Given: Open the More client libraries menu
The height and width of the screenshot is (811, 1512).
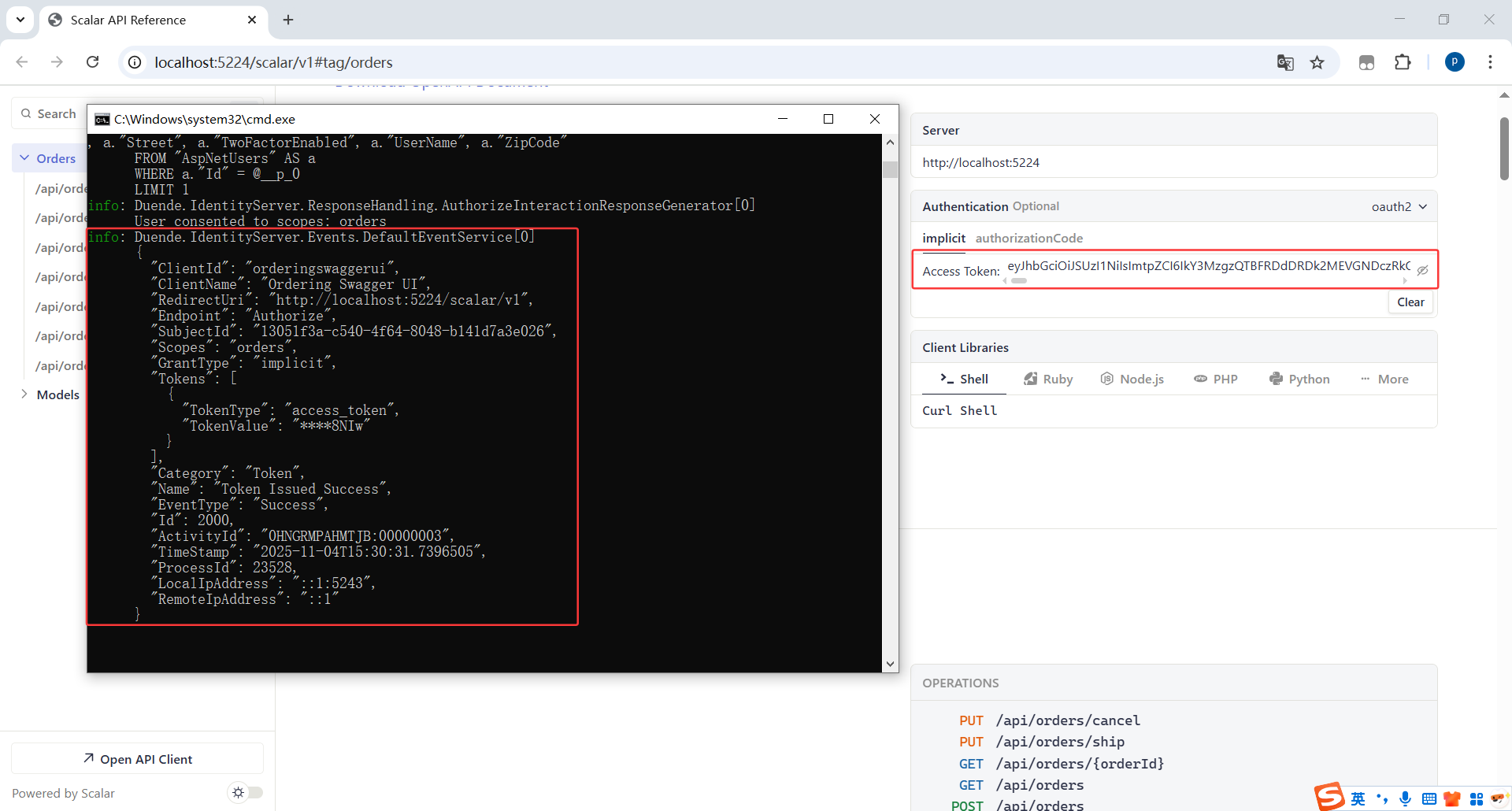Looking at the screenshot, I should tap(1384, 379).
